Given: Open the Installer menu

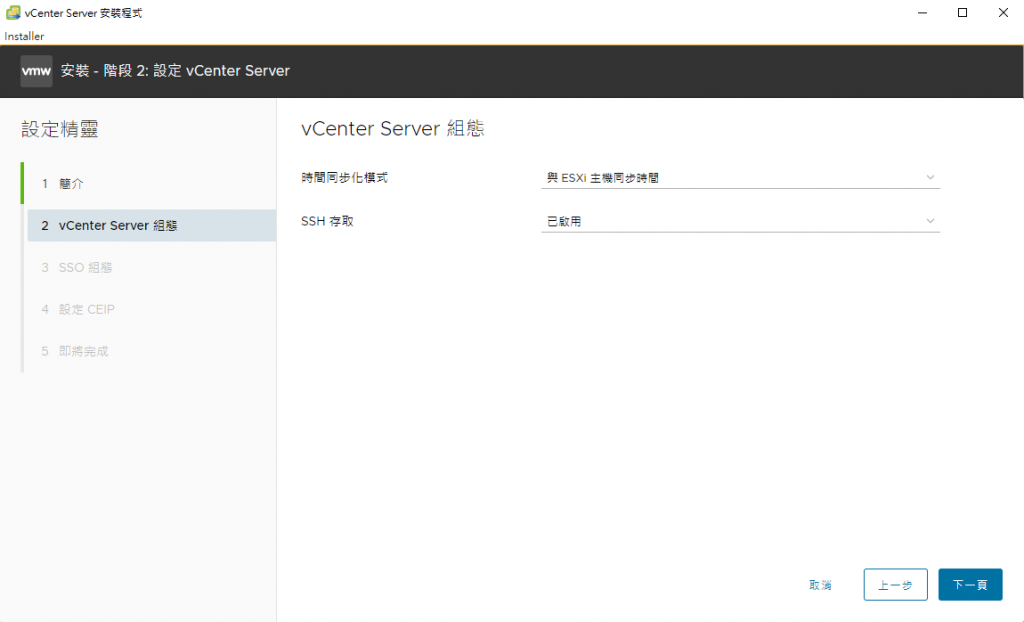Looking at the screenshot, I should pos(24,37).
